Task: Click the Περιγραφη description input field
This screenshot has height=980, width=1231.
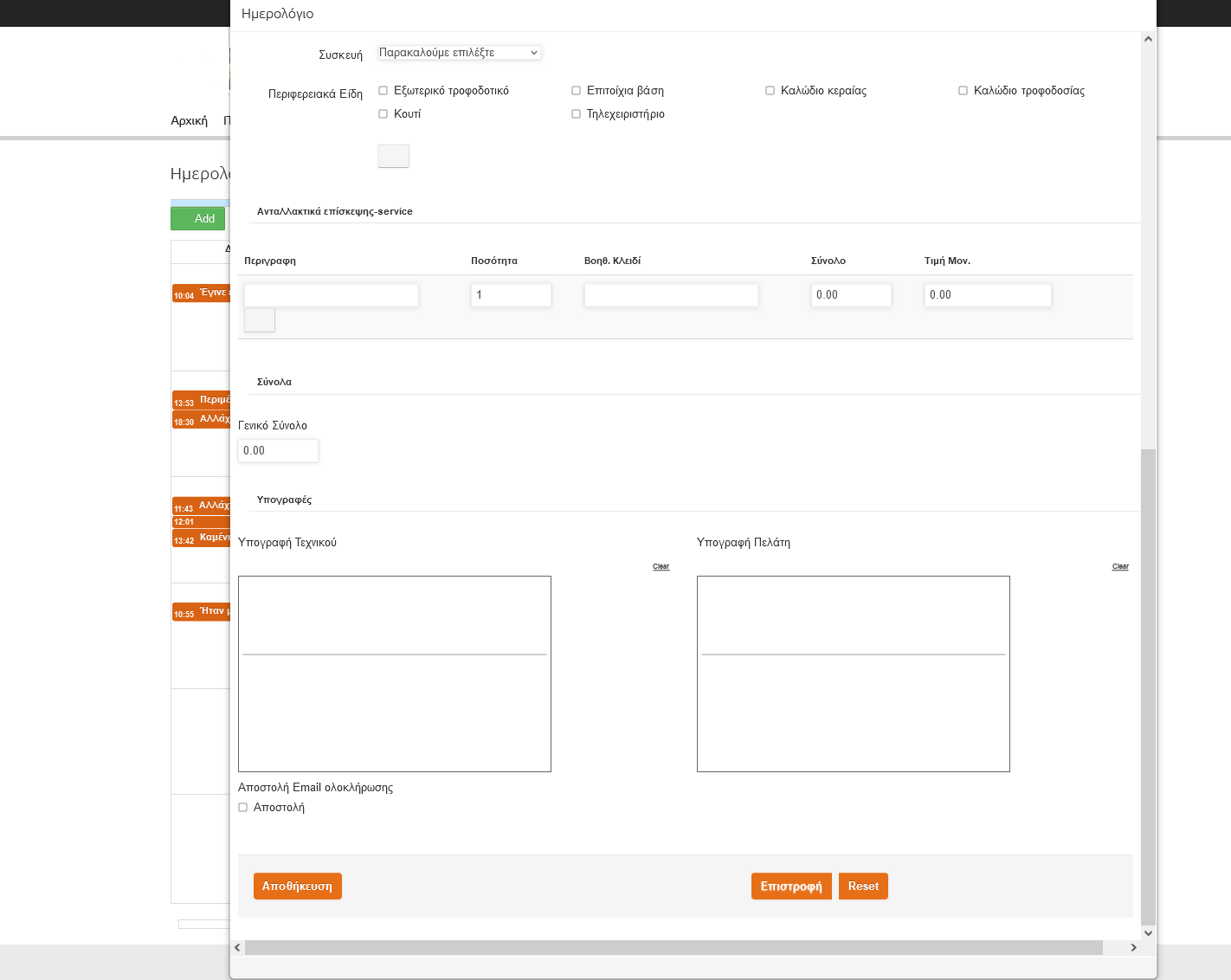Action: (x=331, y=295)
